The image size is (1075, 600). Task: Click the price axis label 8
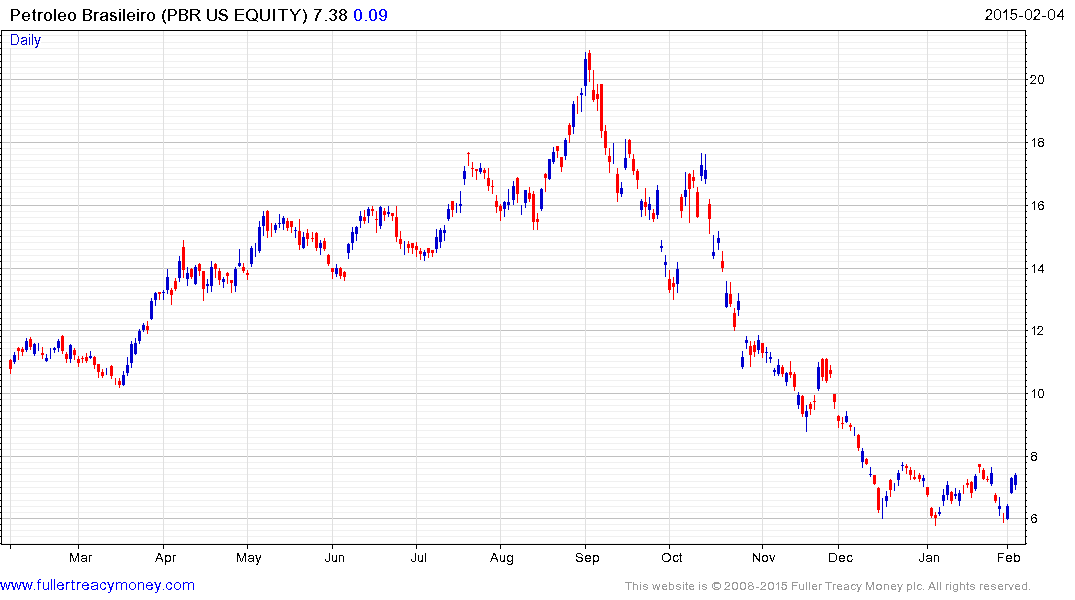pyautogui.click(x=1034, y=457)
